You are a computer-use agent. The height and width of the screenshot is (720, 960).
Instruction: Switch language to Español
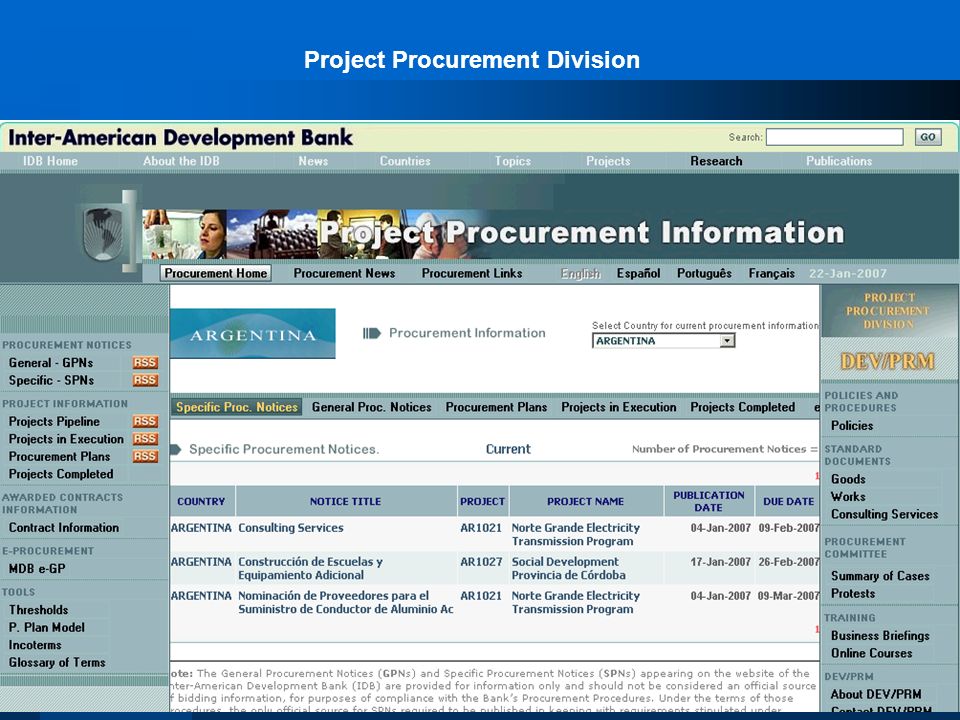tap(639, 273)
